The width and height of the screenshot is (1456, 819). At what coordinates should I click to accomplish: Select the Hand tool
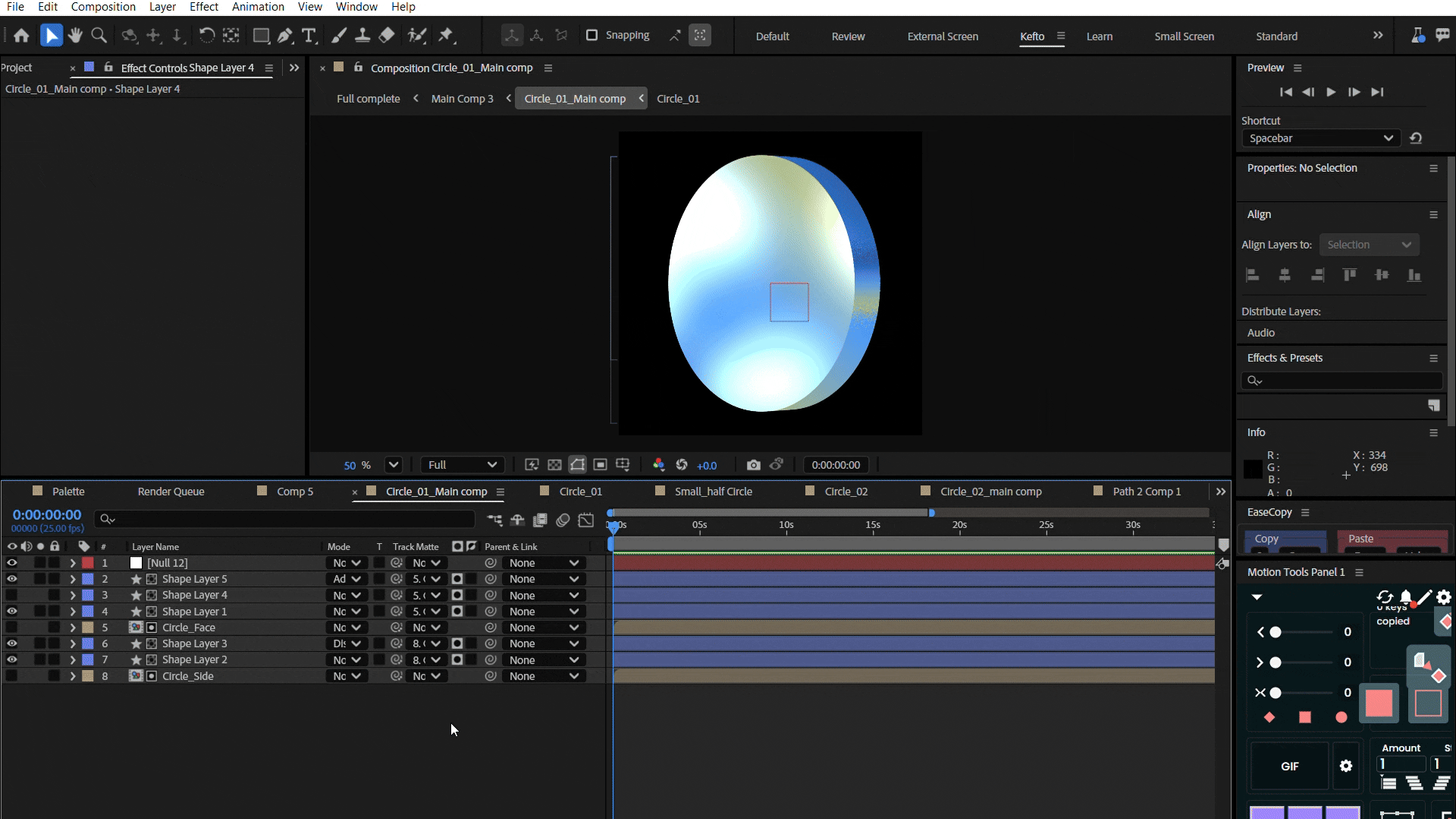(75, 36)
